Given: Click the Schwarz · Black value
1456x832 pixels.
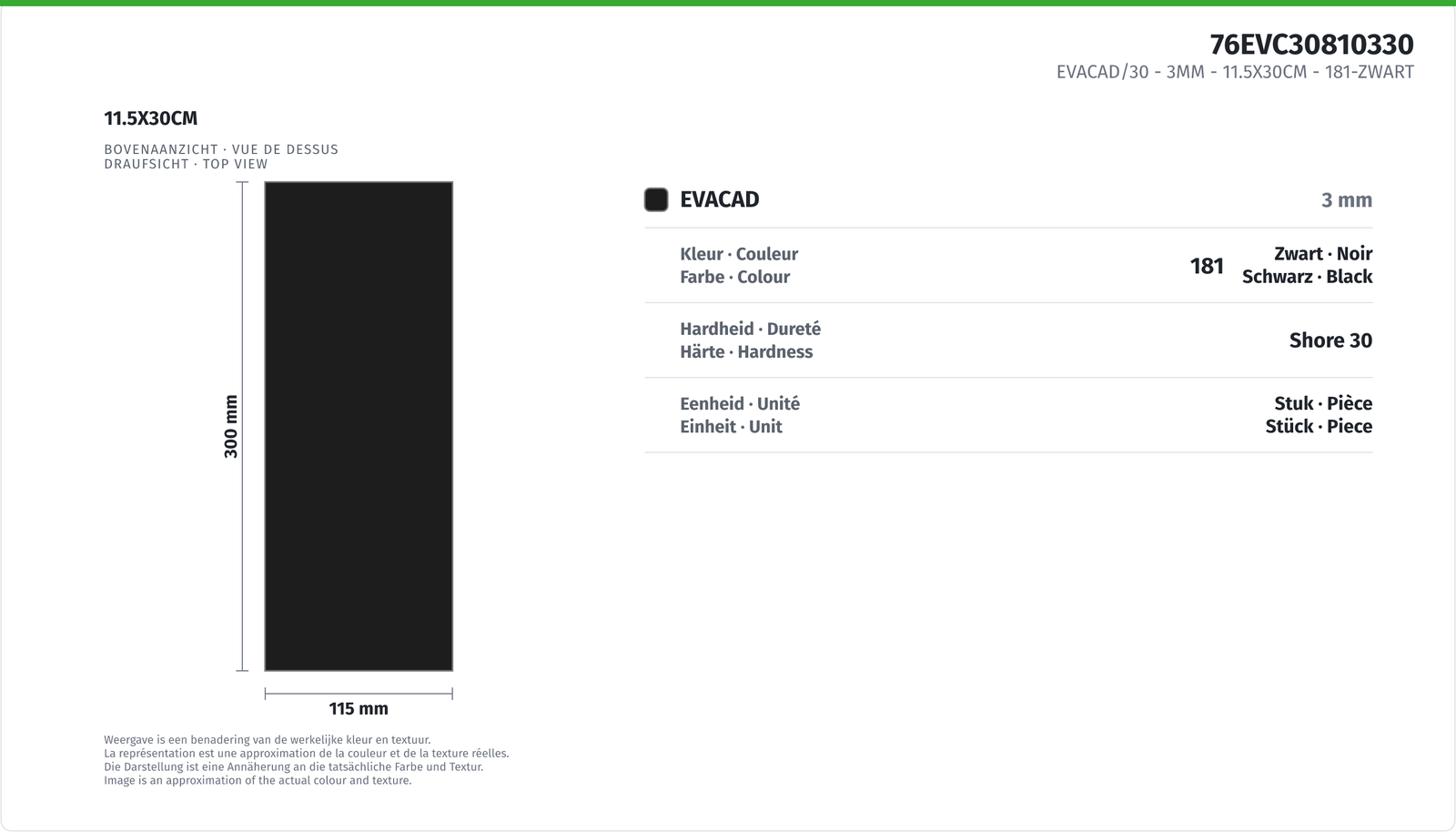Looking at the screenshot, I should [x=1307, y=277].
